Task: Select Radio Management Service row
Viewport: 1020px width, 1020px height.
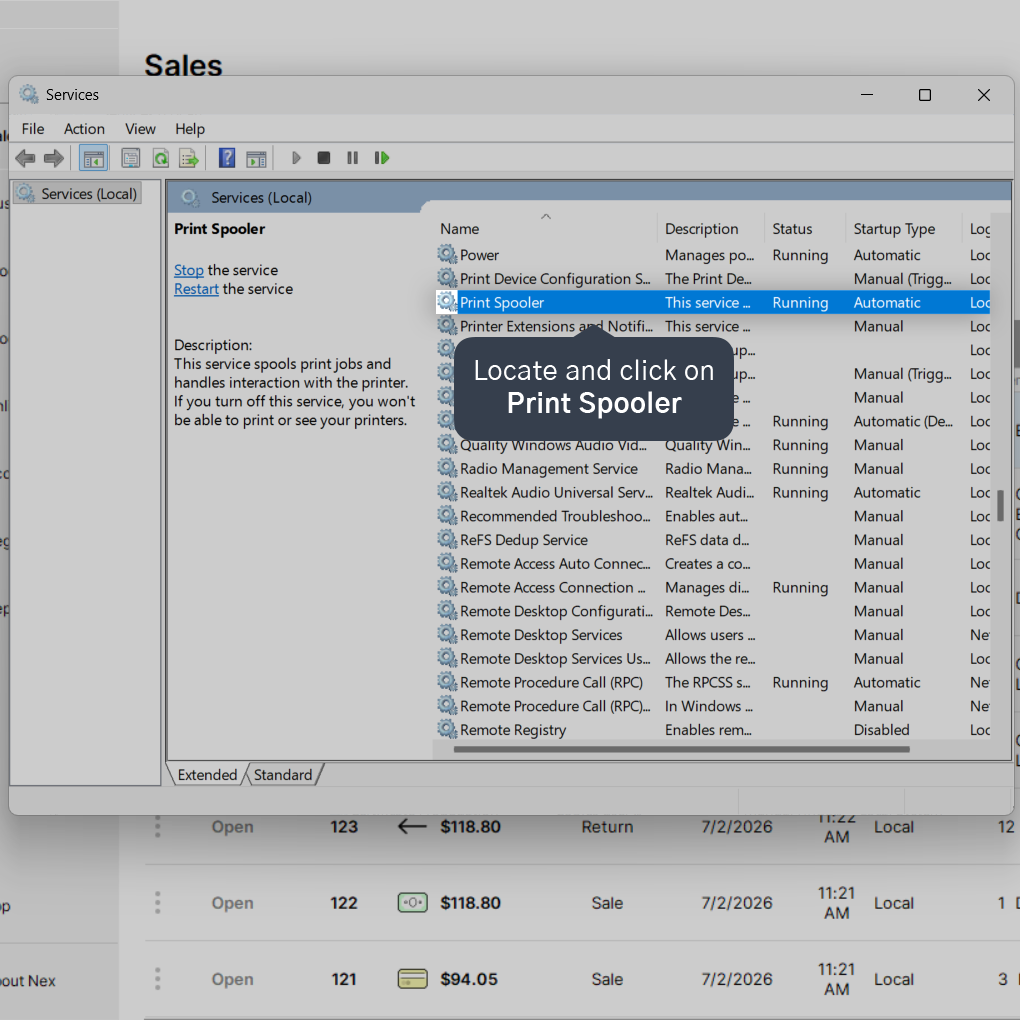Action: pos(713,469)
